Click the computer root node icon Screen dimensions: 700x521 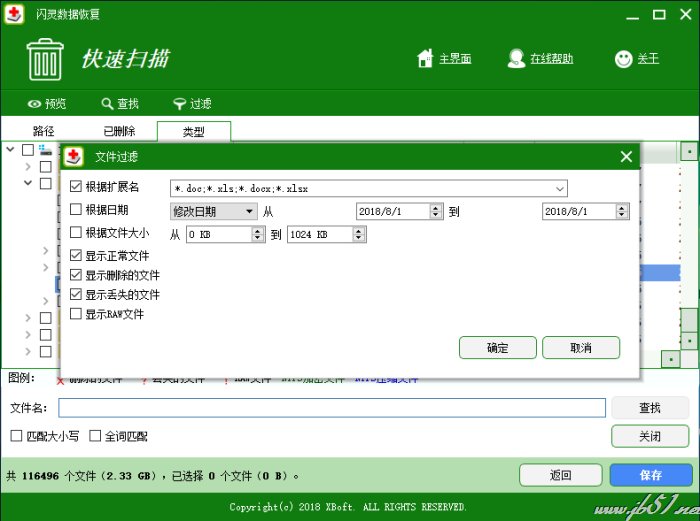45,150
